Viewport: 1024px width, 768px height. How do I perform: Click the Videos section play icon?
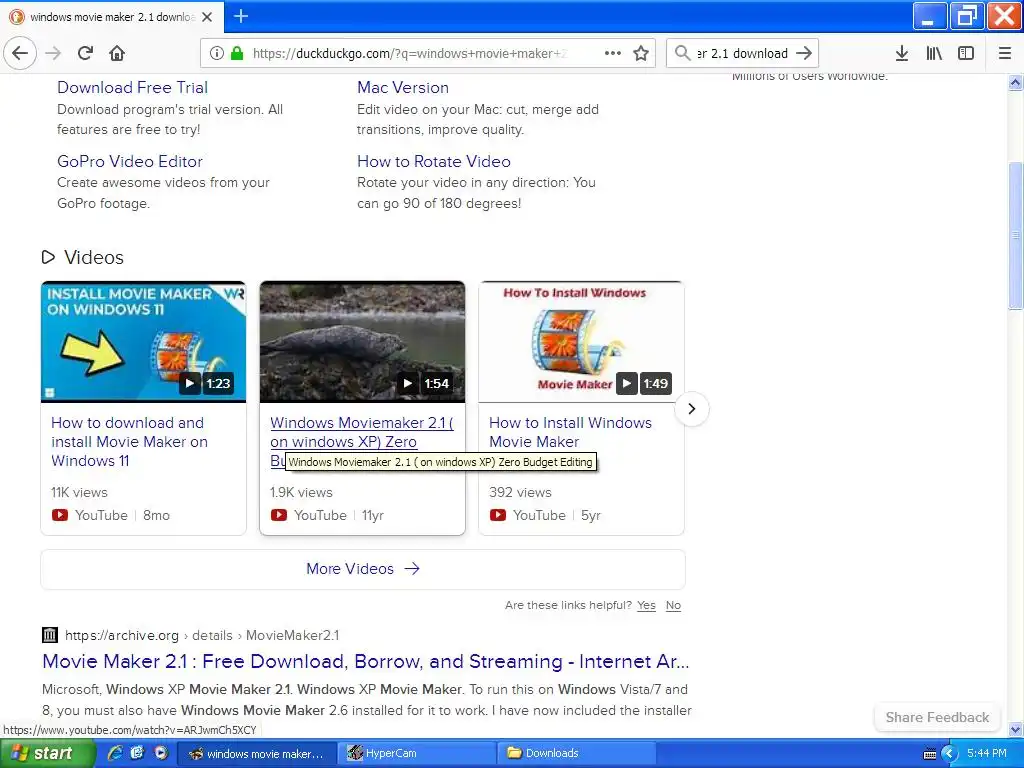click(x=48, y=257)
